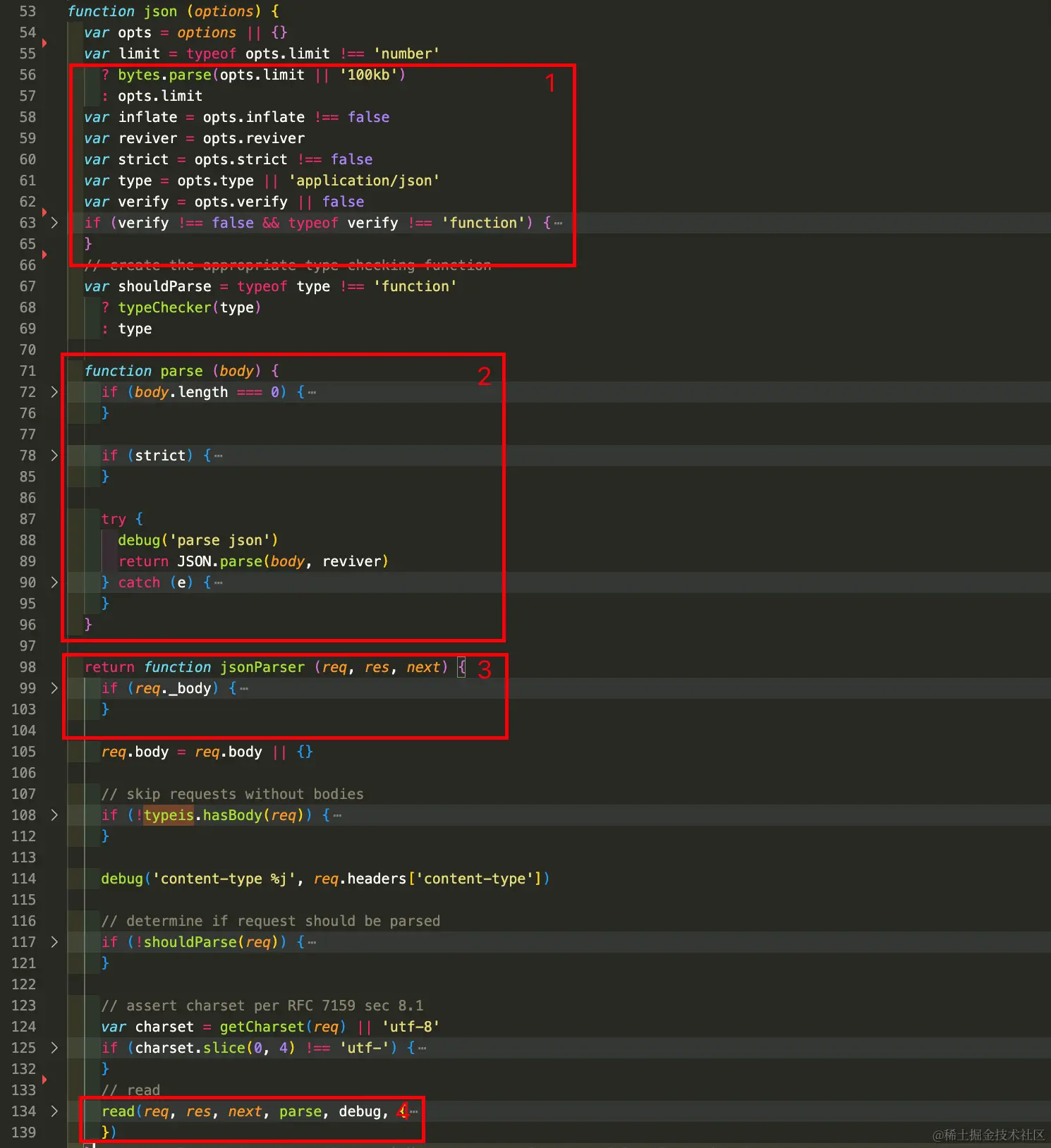Expand the folded read call at line 134
The width and height of the screenshot is (1051, 1148).
[54, 1111]
